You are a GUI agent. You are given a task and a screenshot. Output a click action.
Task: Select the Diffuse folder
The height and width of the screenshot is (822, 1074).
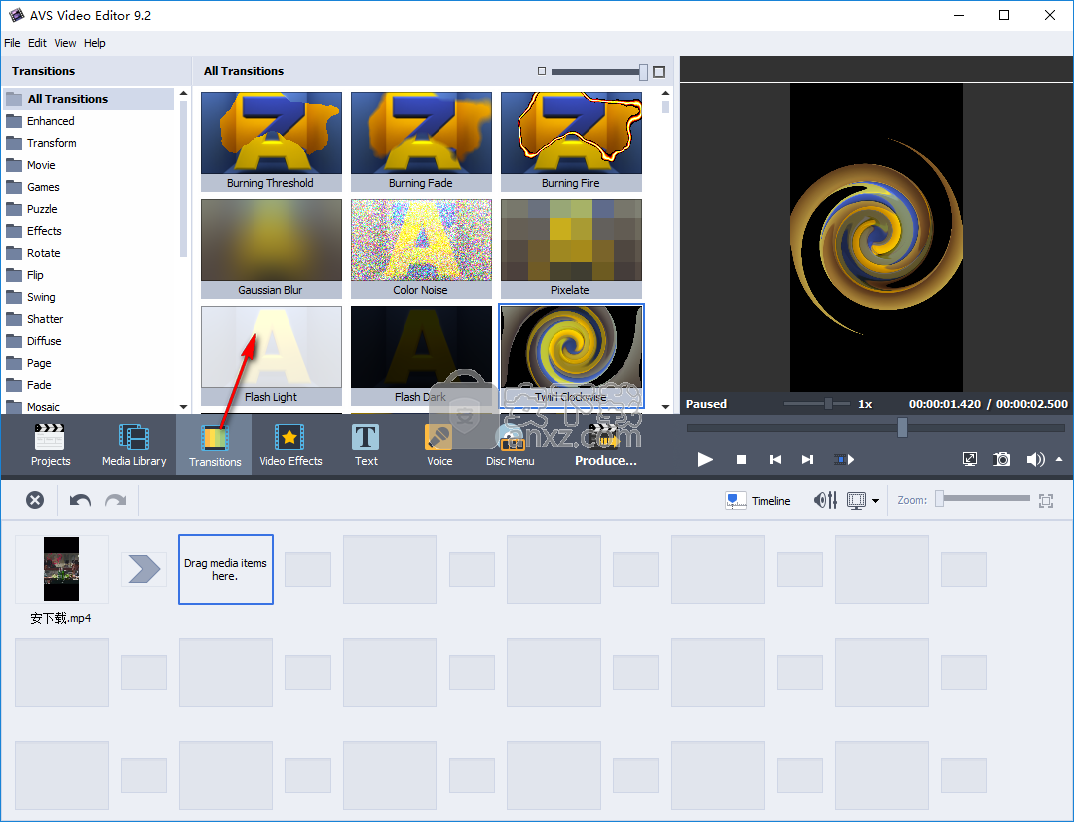(x=88, y=341)
